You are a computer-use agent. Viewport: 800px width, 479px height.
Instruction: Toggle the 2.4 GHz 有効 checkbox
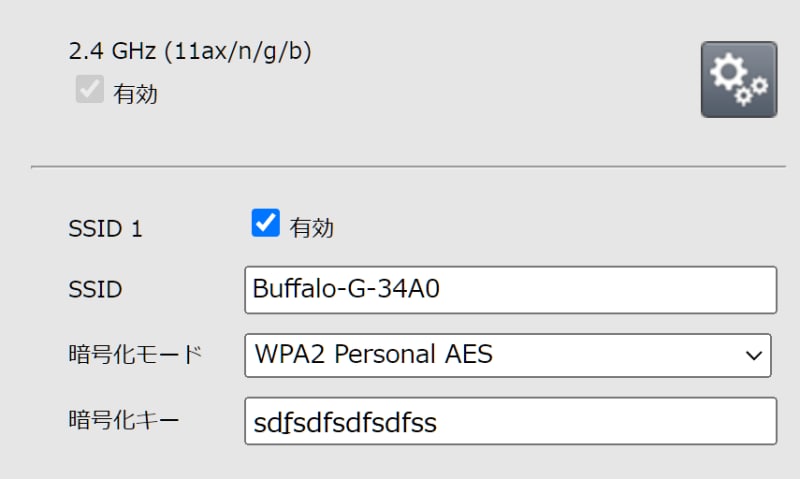(90, 90)
